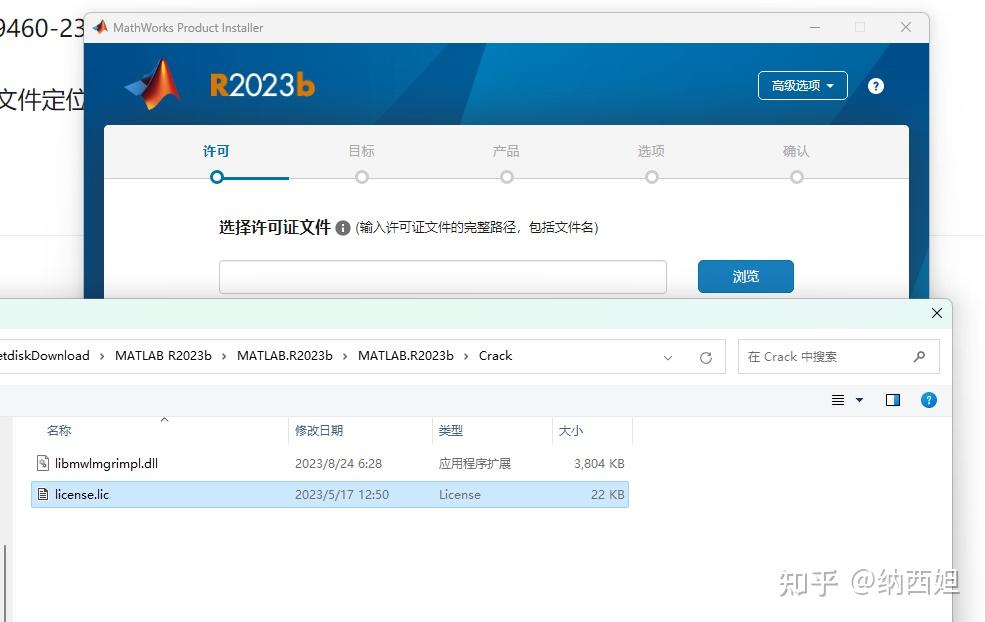
Task: Close the file browse dialog
Action: (x=937, y=313)
